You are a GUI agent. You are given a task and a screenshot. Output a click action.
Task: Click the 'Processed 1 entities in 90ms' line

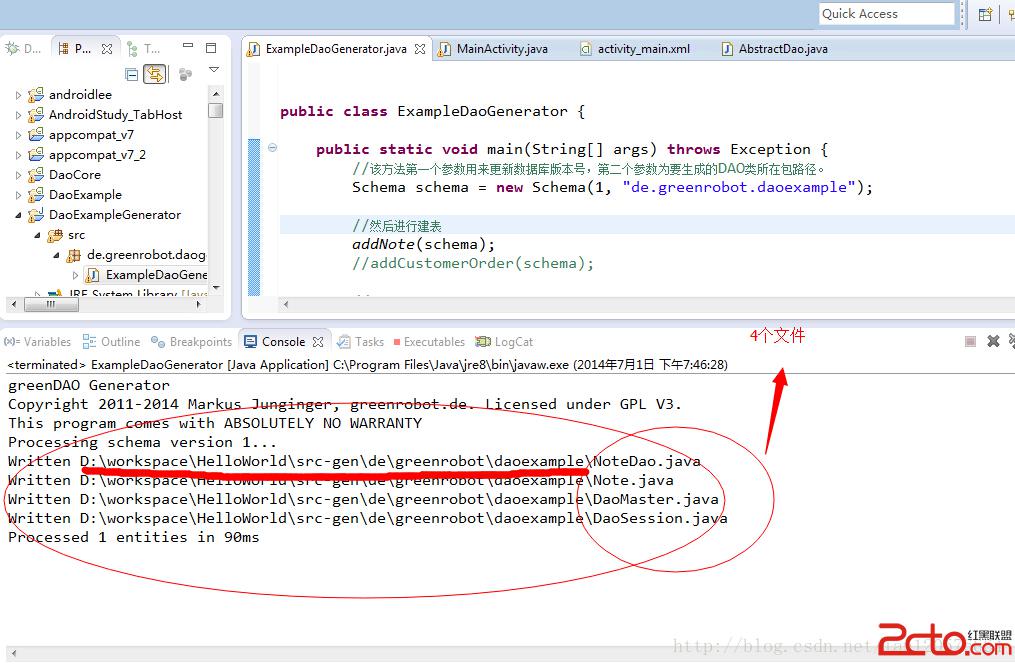(133, 537)
